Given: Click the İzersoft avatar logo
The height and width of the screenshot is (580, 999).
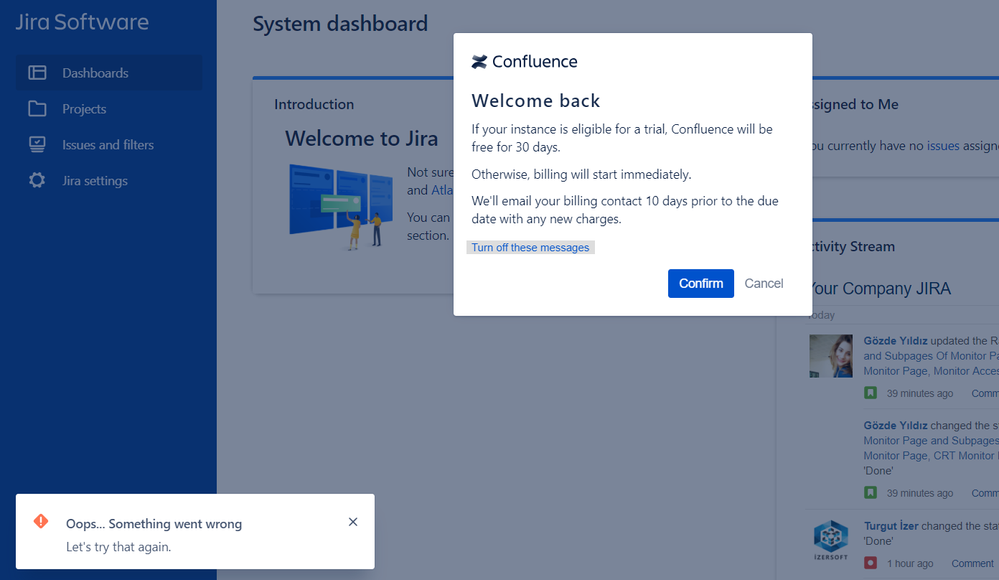Looking at the screenshot, I should click(x=831, y=540).
